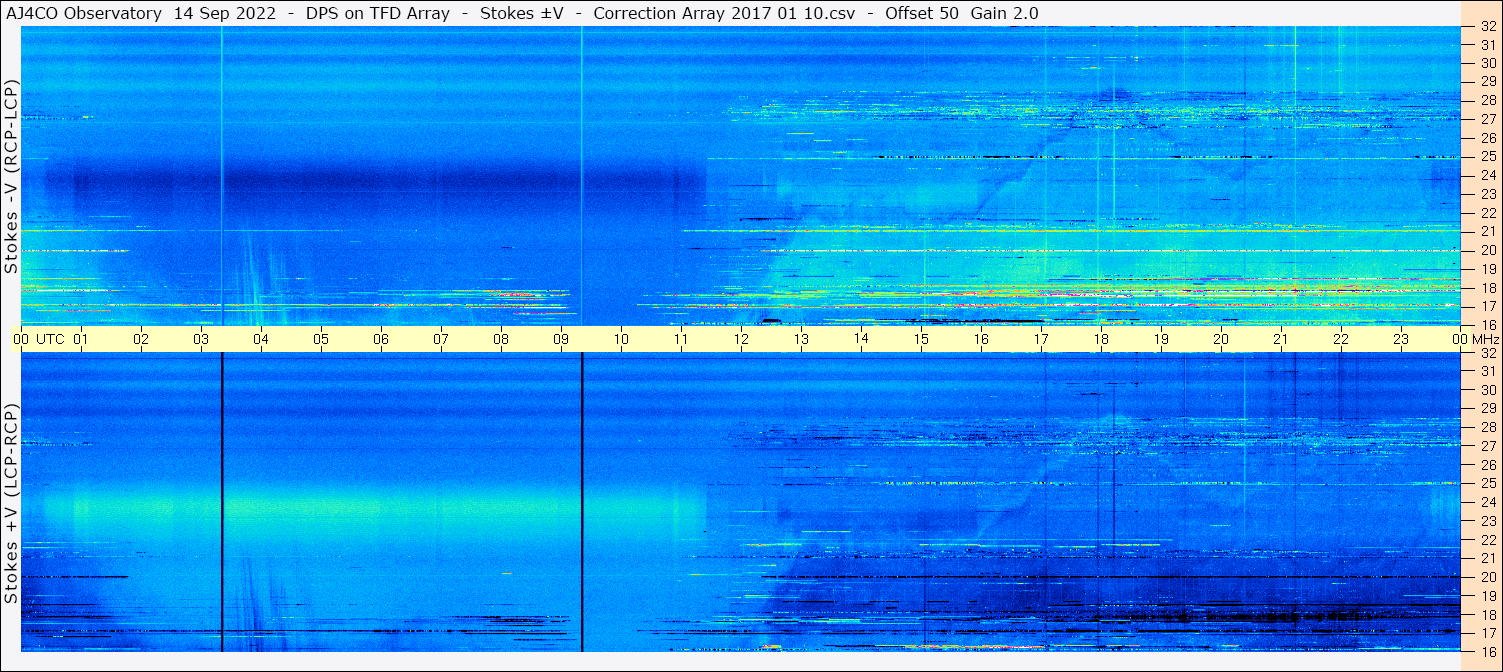1503x672 pixels.
Task: Select hour 09 on the UTC time axis
Action: [x=561, y=339]
